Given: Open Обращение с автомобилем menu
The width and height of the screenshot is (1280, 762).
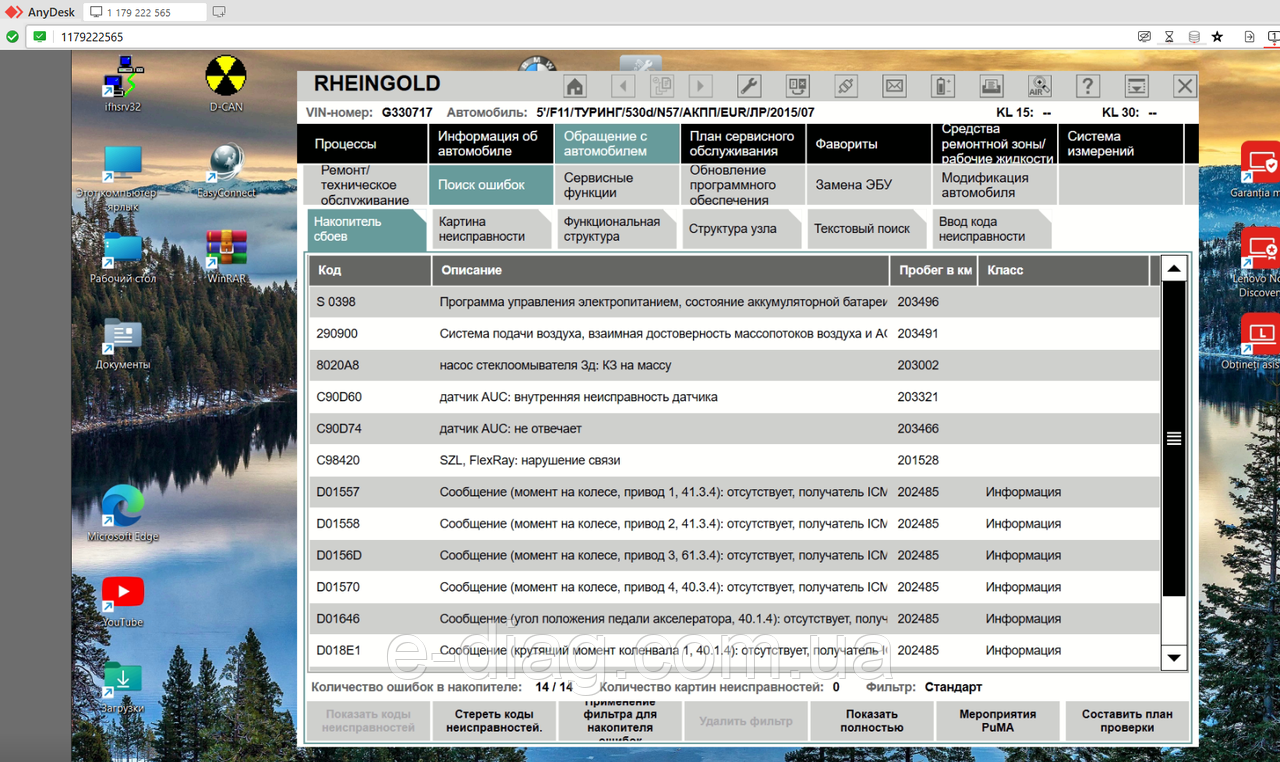Looking at the screenshot, I should (x=617, y=144).
